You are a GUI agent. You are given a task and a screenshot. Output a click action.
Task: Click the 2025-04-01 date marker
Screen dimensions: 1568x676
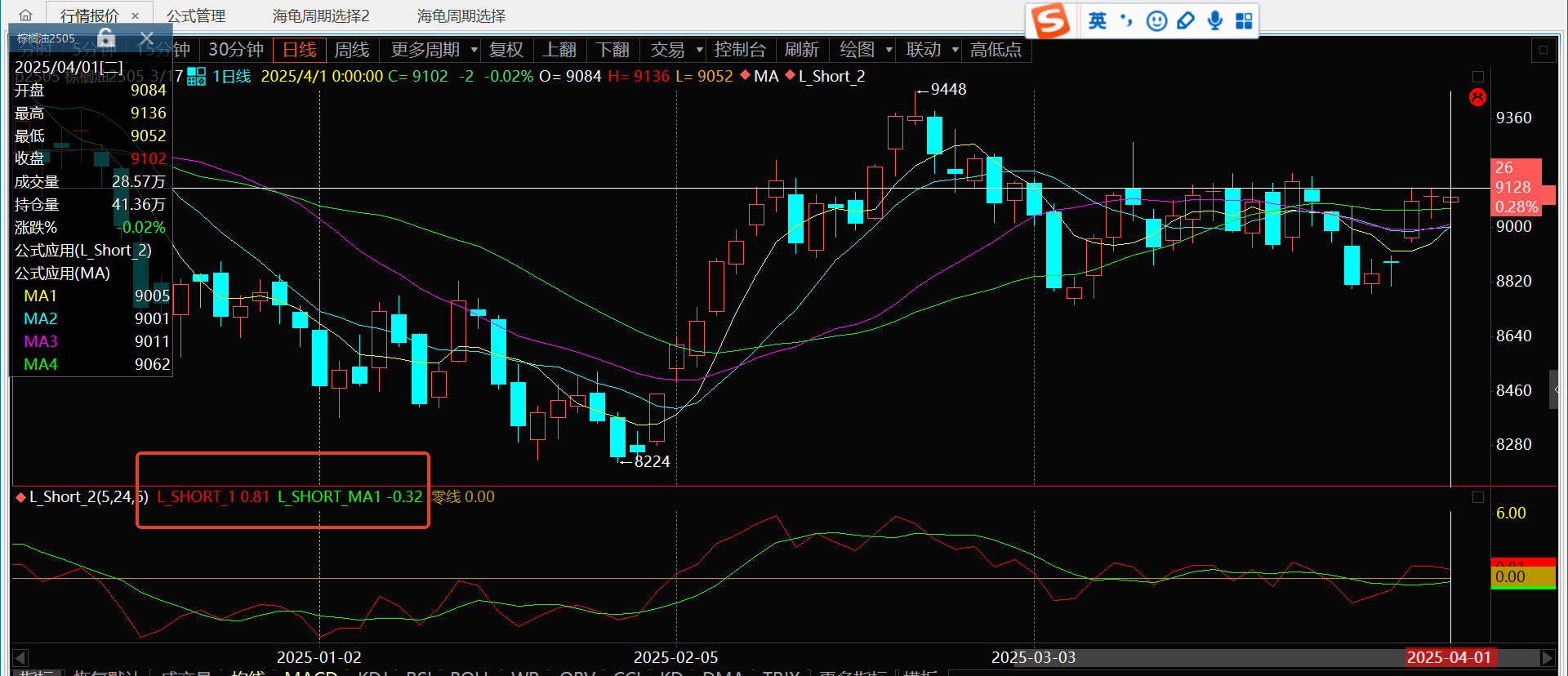[1449, 657]
